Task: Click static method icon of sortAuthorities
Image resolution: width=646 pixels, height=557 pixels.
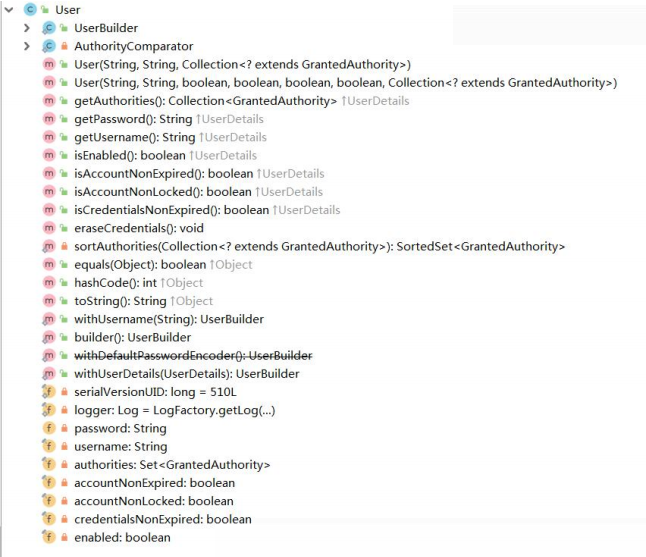Action: pyautogui.click(x=49, y=246)
